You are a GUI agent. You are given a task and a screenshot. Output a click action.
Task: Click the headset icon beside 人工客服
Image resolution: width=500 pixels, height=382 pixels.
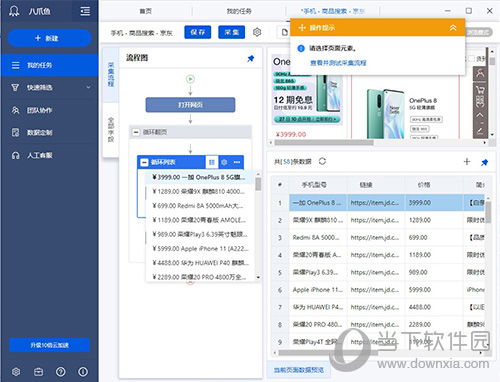[15, 155]
